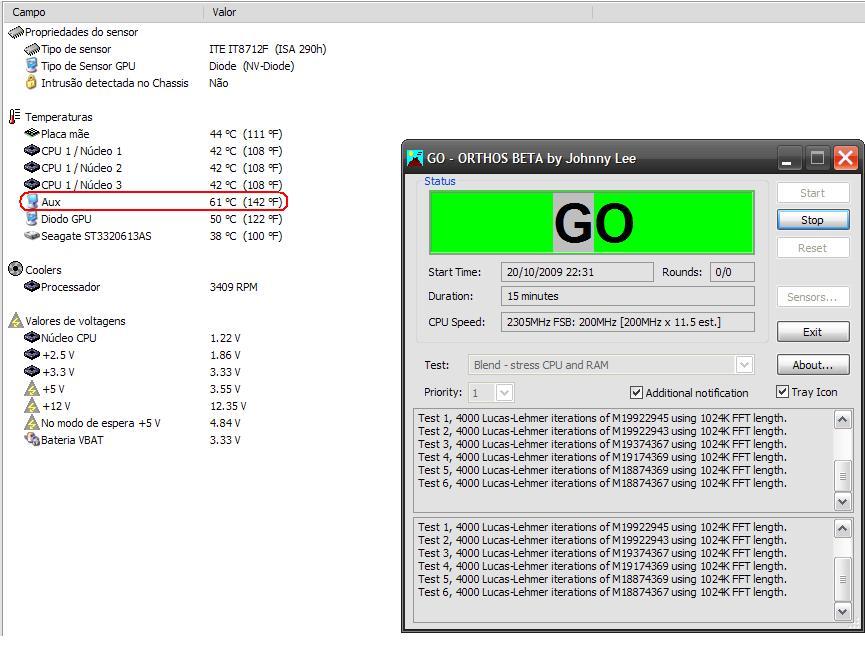Viewport: 865px width, 659px height.
Task: Click the voltage icon for +12 V
Action: 32,406
